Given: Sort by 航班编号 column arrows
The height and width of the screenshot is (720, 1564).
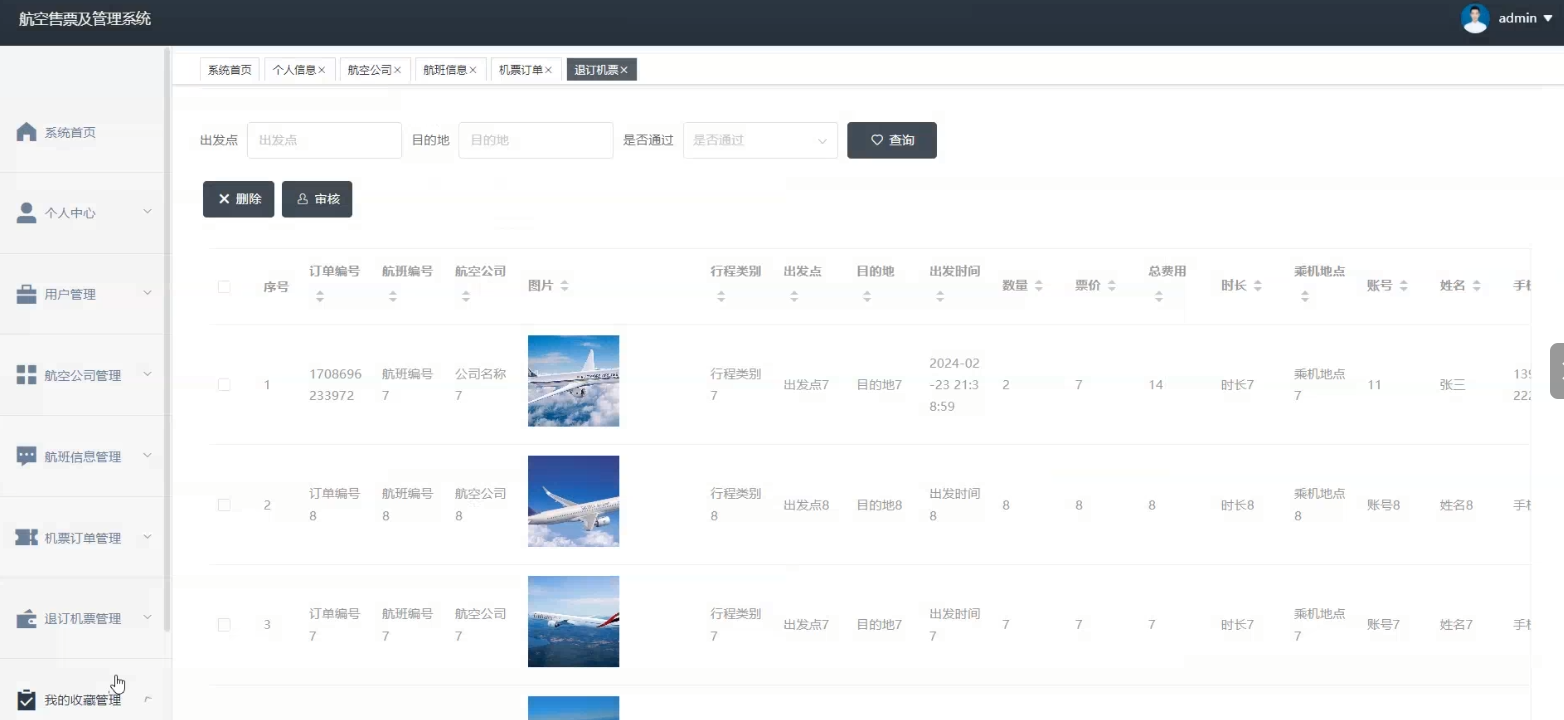Looking at the screenshot, I should pos(393,296).
